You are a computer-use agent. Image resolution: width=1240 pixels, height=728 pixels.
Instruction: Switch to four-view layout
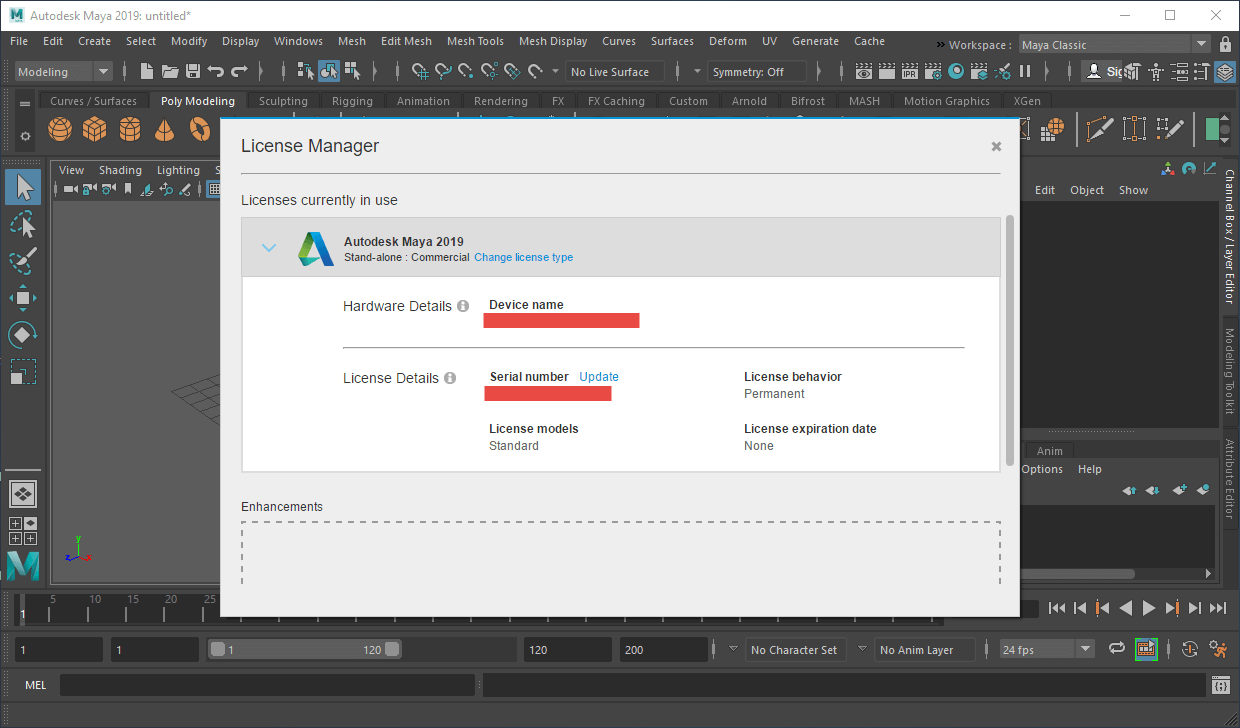tap(23, 530)
